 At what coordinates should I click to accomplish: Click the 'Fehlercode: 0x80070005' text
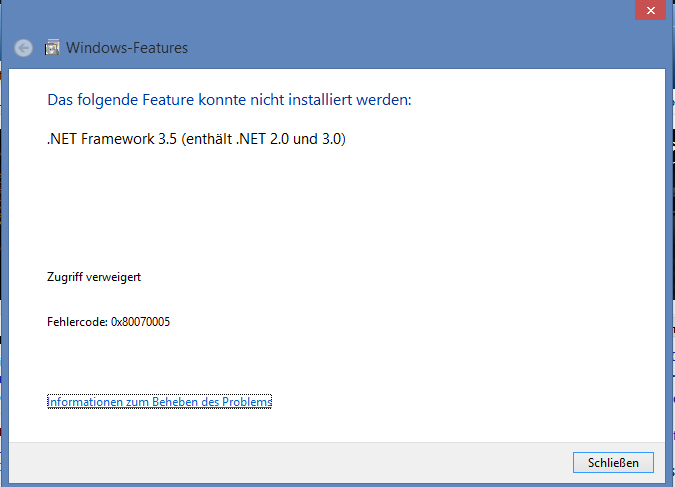(108, 322)
